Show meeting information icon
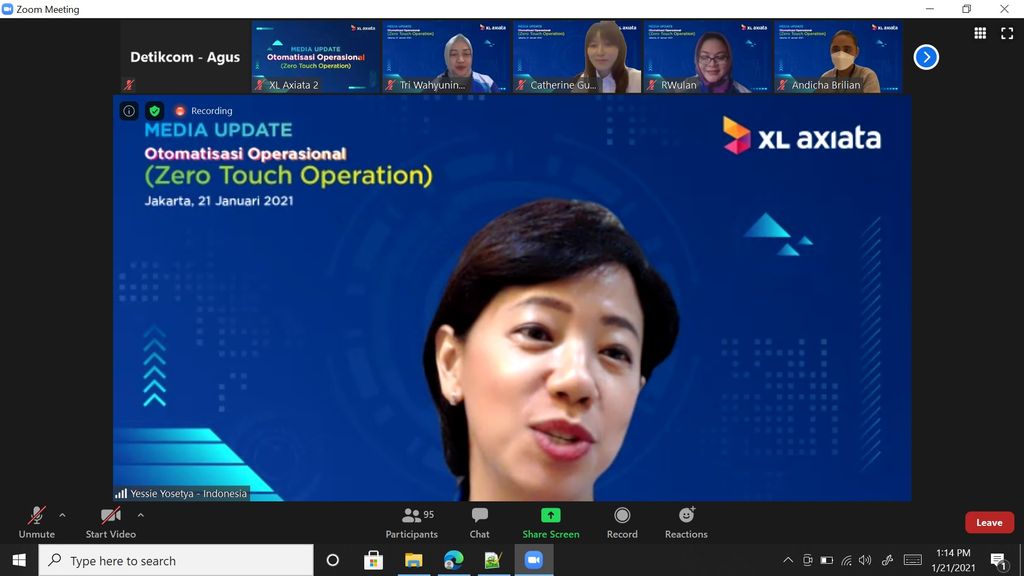The width and height of the screenshot is (1024, 576). [129, 111]
